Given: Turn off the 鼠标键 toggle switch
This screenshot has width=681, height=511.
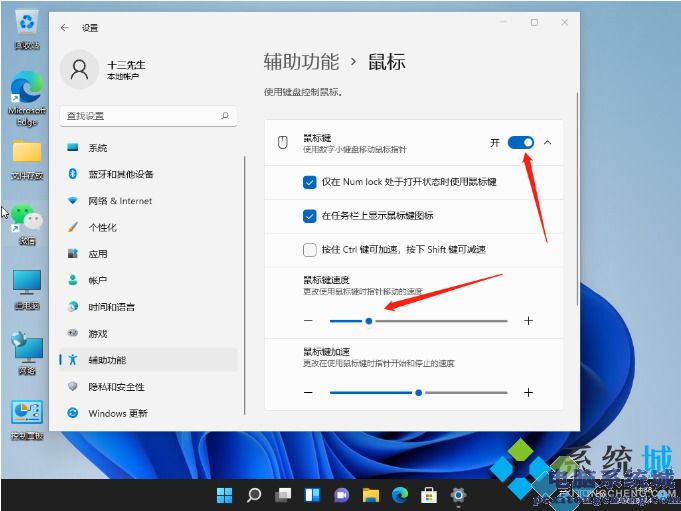Looking at the screenshot, I should pos(521,142).
